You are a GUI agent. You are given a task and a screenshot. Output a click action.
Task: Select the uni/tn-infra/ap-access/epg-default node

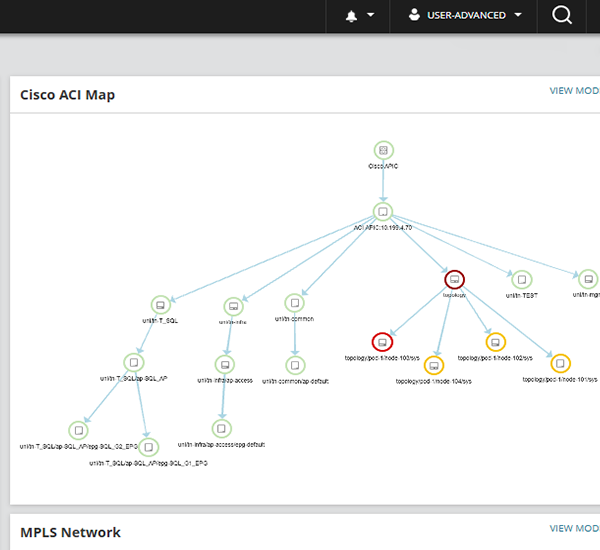[x=222, y=429]
